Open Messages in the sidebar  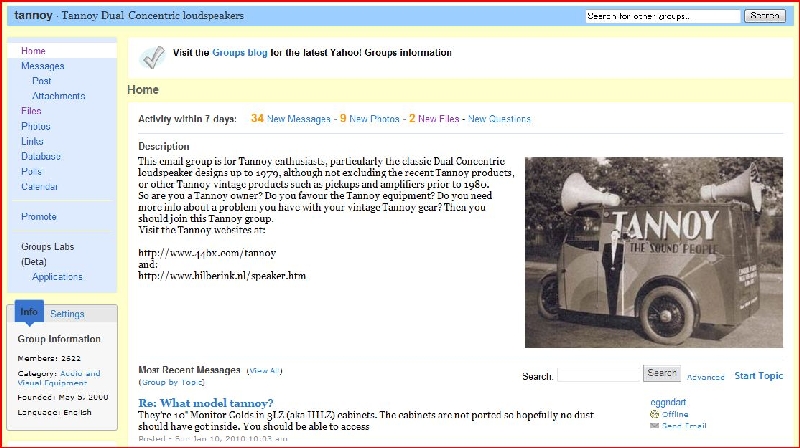tap(42, 66)
